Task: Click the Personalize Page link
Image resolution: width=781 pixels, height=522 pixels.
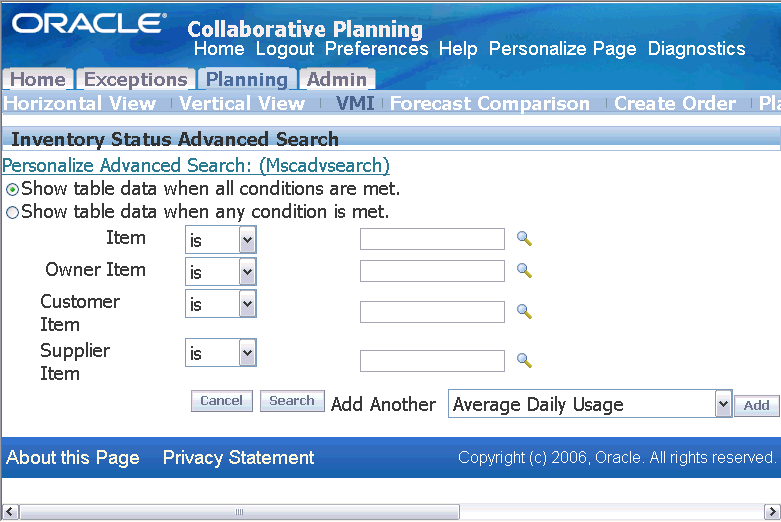Action: pos(562,49)
